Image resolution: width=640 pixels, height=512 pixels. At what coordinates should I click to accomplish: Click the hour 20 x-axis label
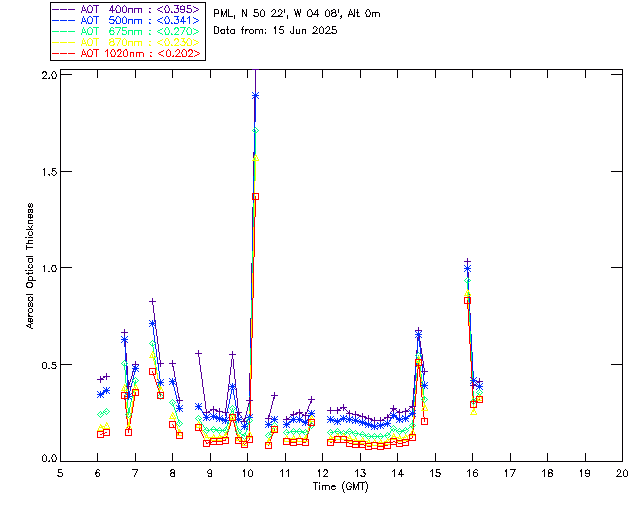[x=622, y=473]
